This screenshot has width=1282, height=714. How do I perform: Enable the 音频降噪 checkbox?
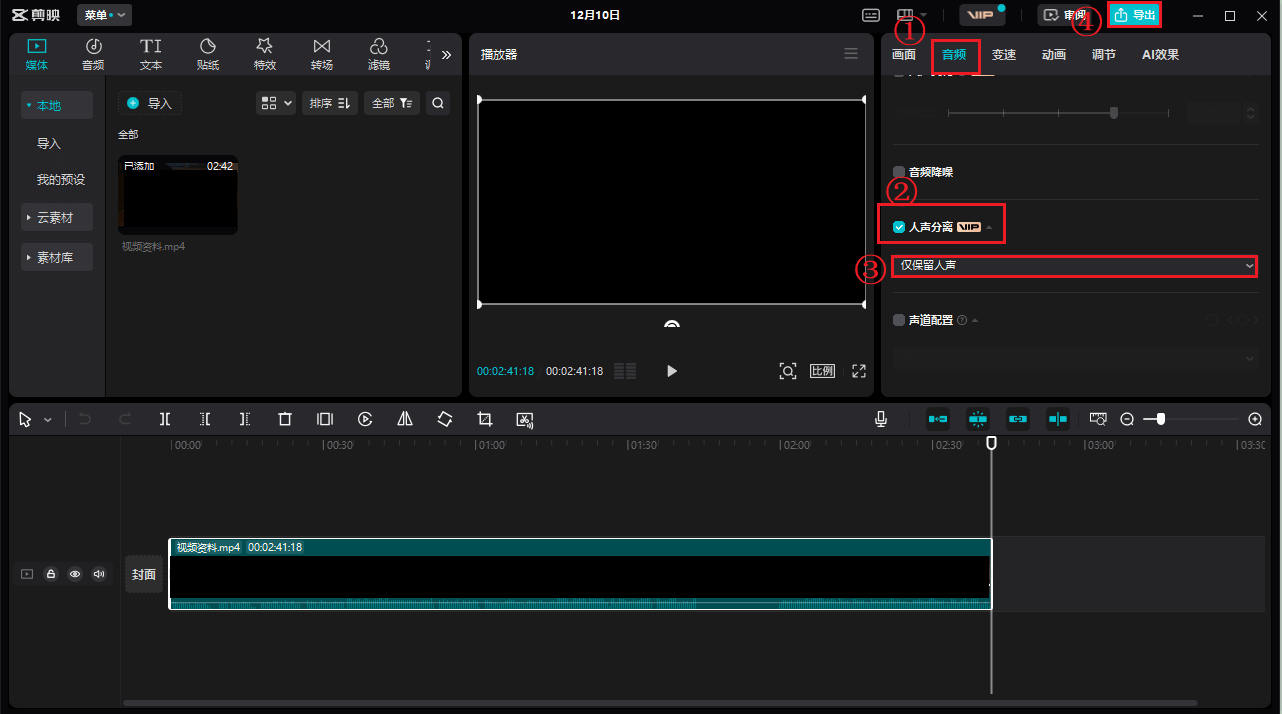point(899,172)
